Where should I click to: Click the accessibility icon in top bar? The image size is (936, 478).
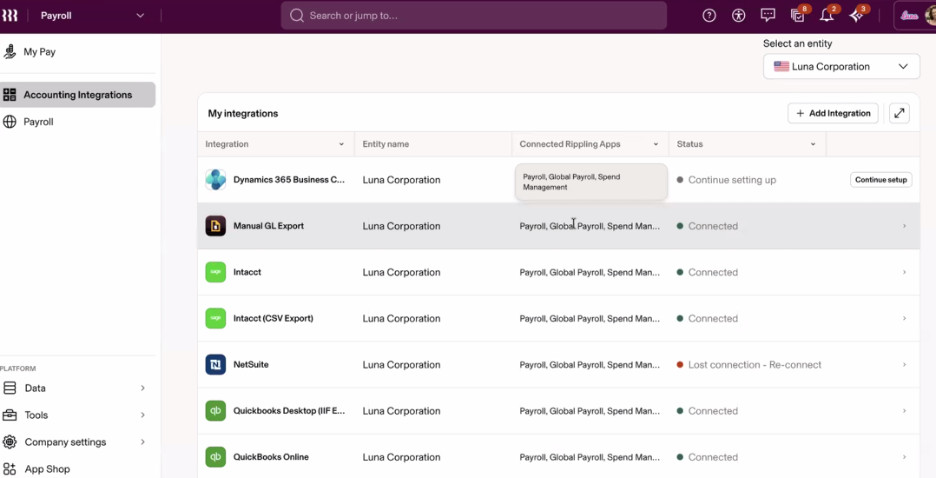(738, 16)
